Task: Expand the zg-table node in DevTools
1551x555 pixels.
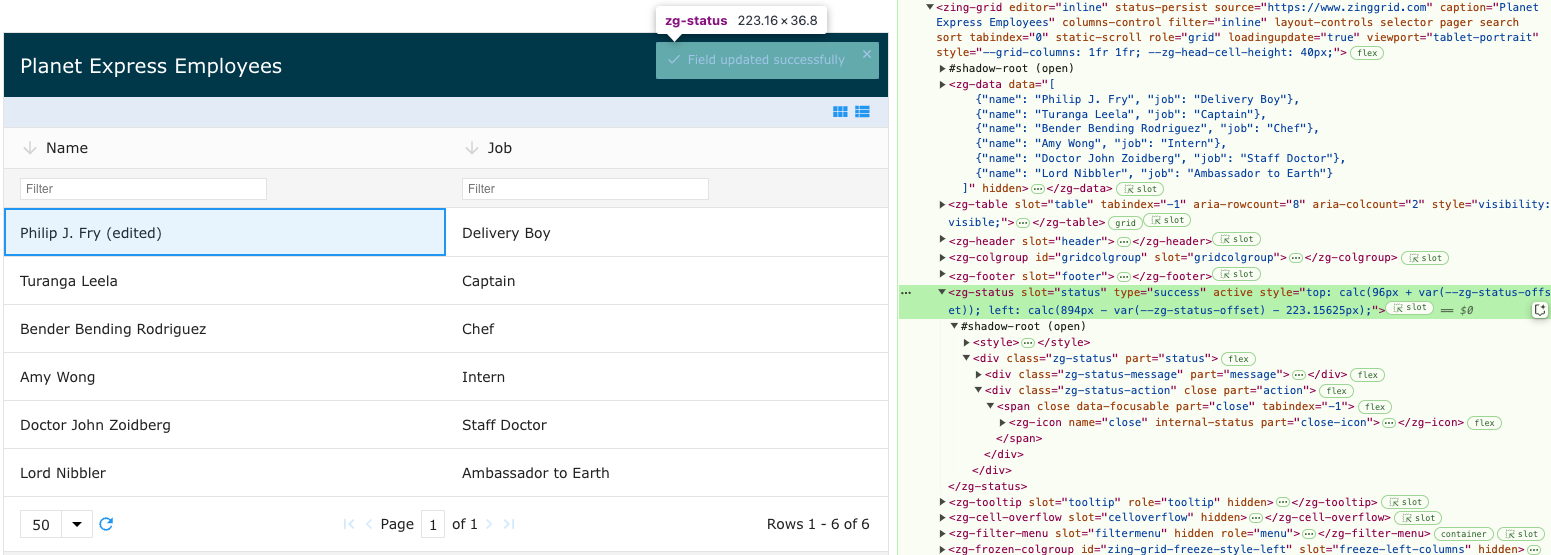Action: pyautogui.click(x=942, y=205)
